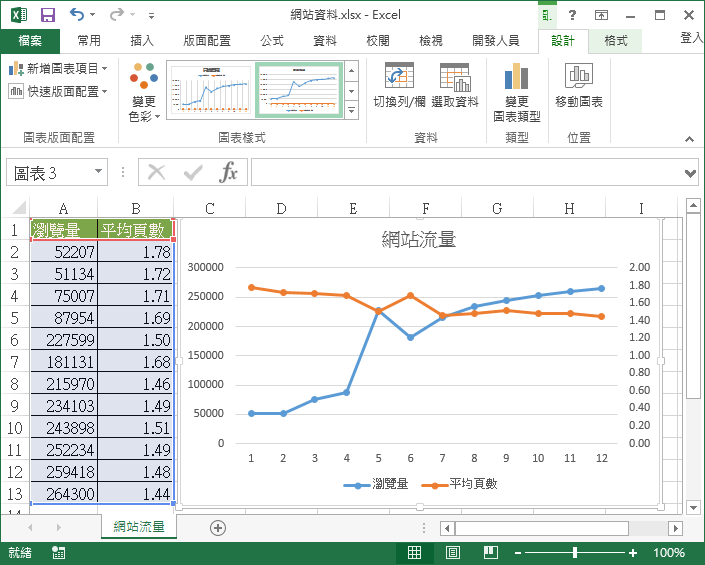The width and height of the screenshot is (705, 565).
Task: Click 選取資料 select data icon
Action: [x=455, y=85]
